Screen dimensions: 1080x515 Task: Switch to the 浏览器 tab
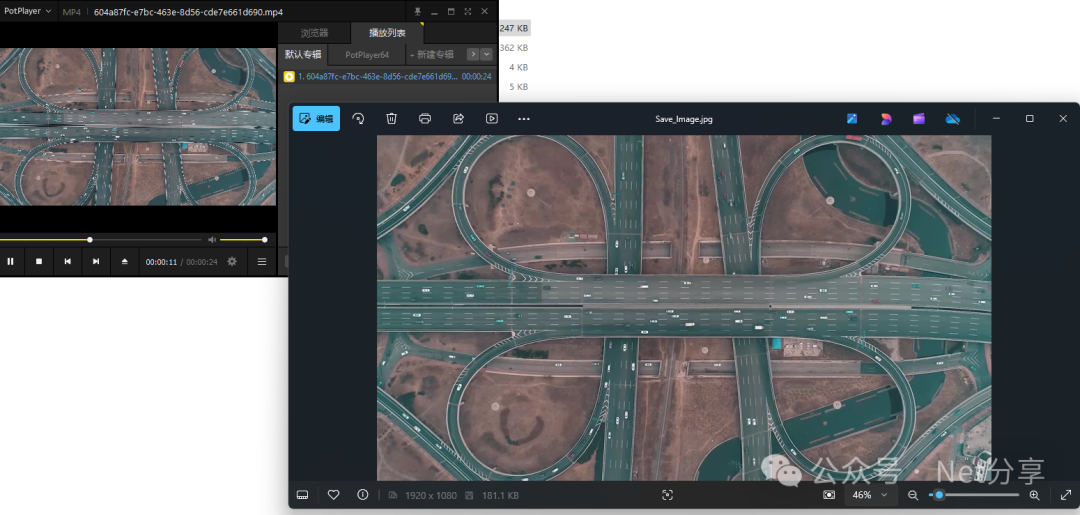coord(315,33)
